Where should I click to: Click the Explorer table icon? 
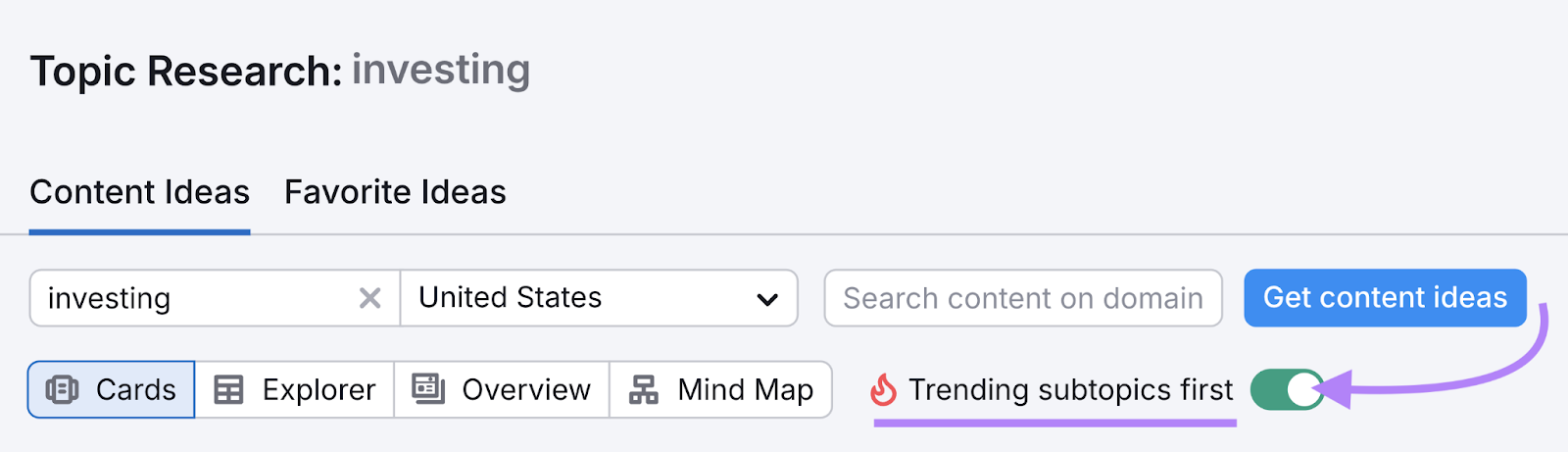pos(228,390)
